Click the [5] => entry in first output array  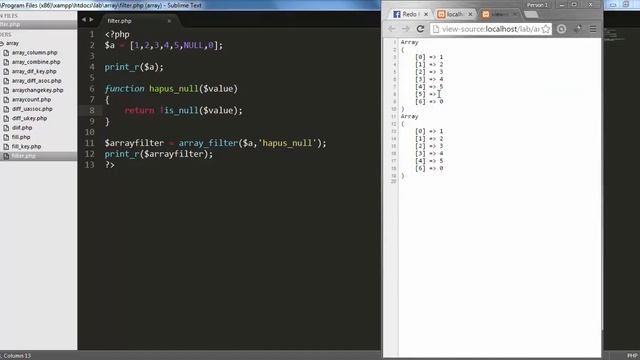click(x=426, y=94)
